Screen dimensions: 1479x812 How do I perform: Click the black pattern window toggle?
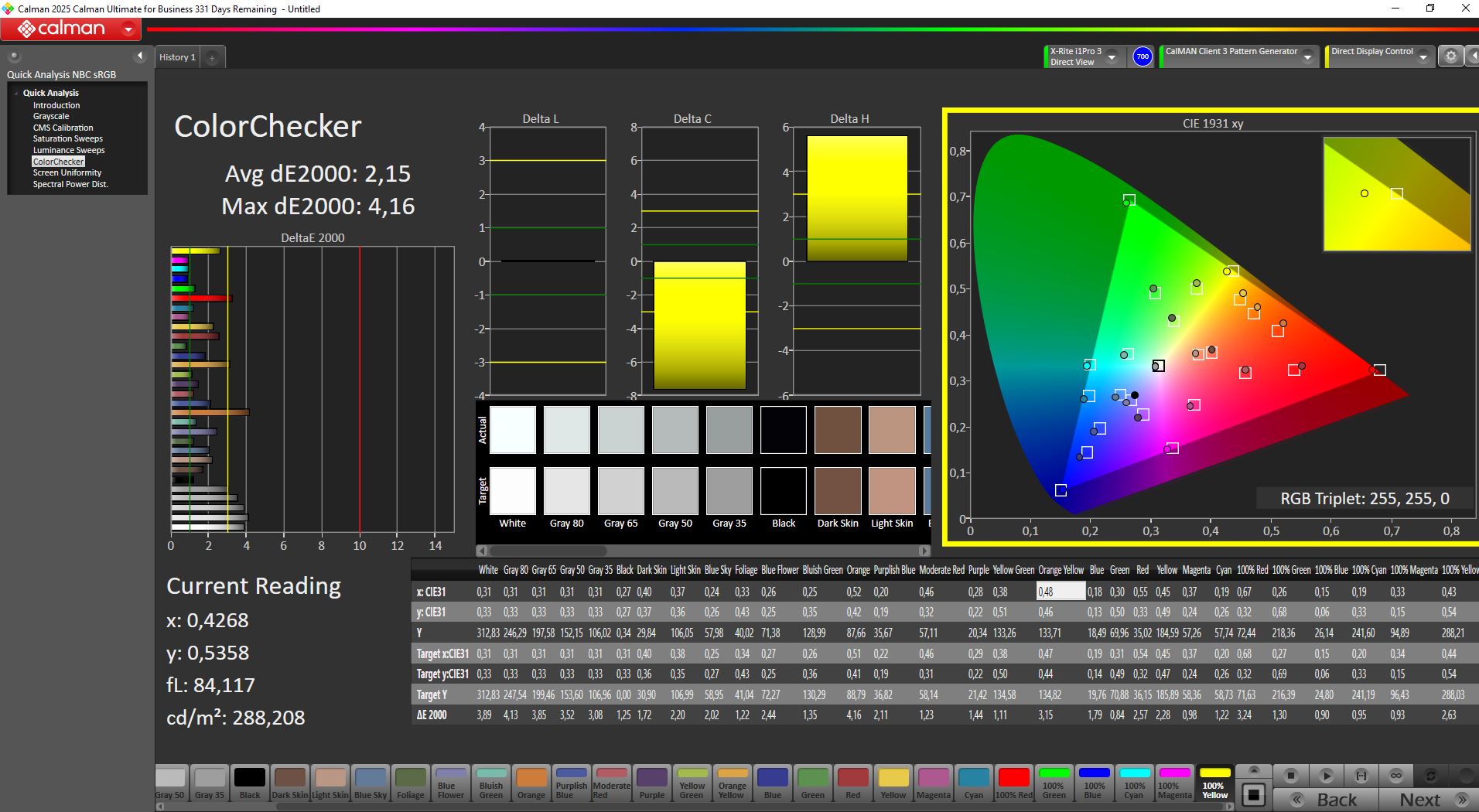(1254, 795)
